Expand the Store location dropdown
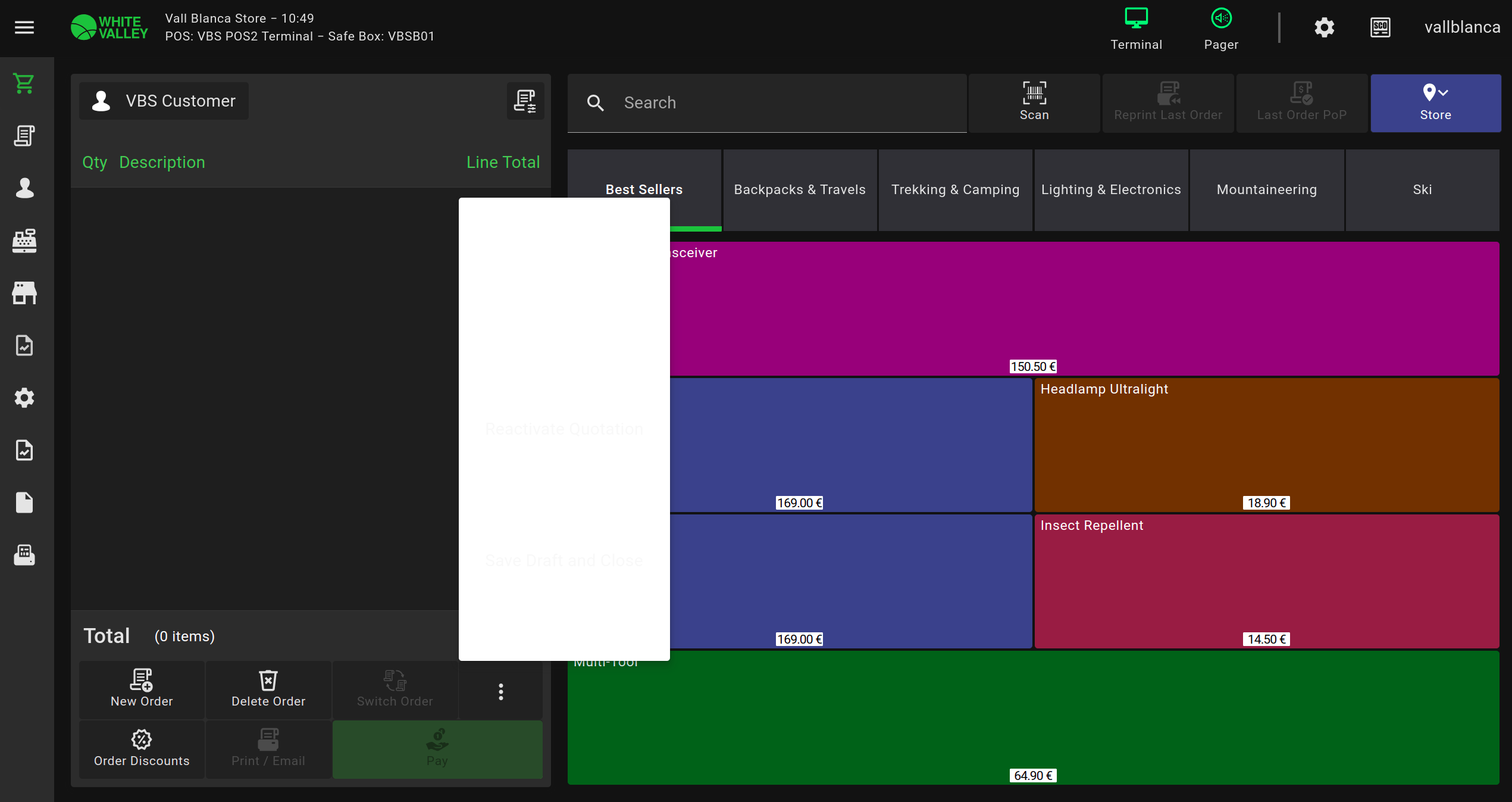This screenshot has height=802, width=1512. [1435, 102]
